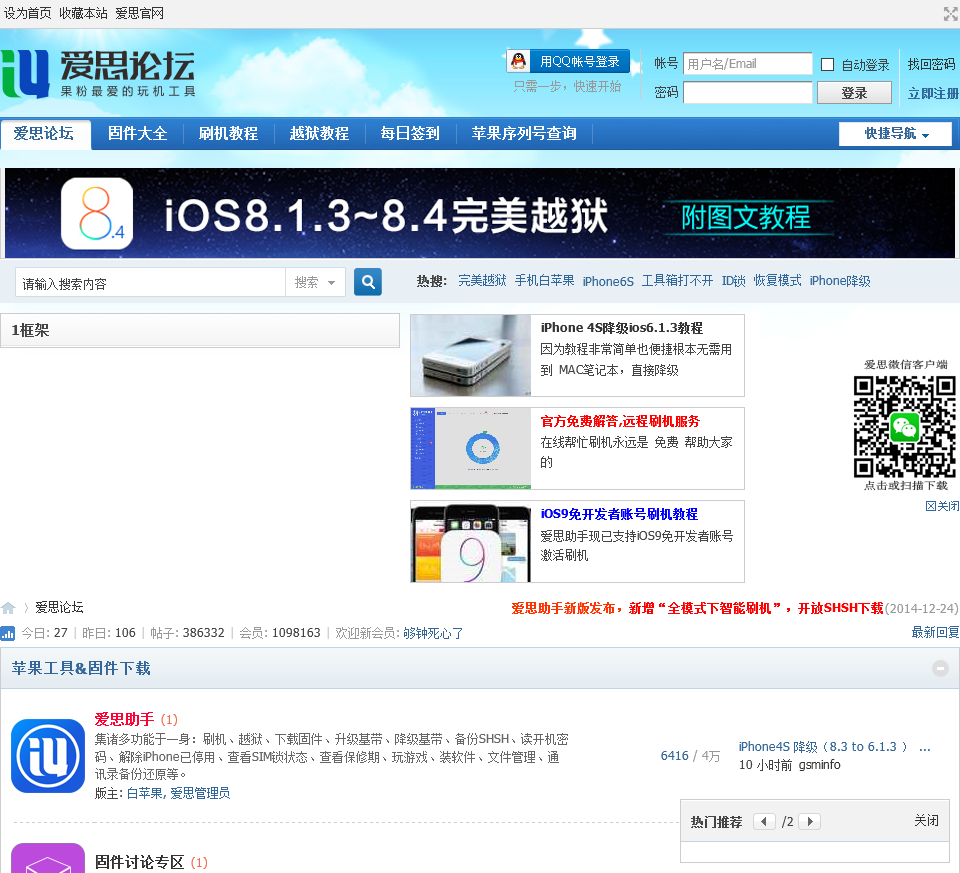This screenshot has height=873, width=960.
Task: Click the blue magnifier search button
Action: [x=367, y=282]
